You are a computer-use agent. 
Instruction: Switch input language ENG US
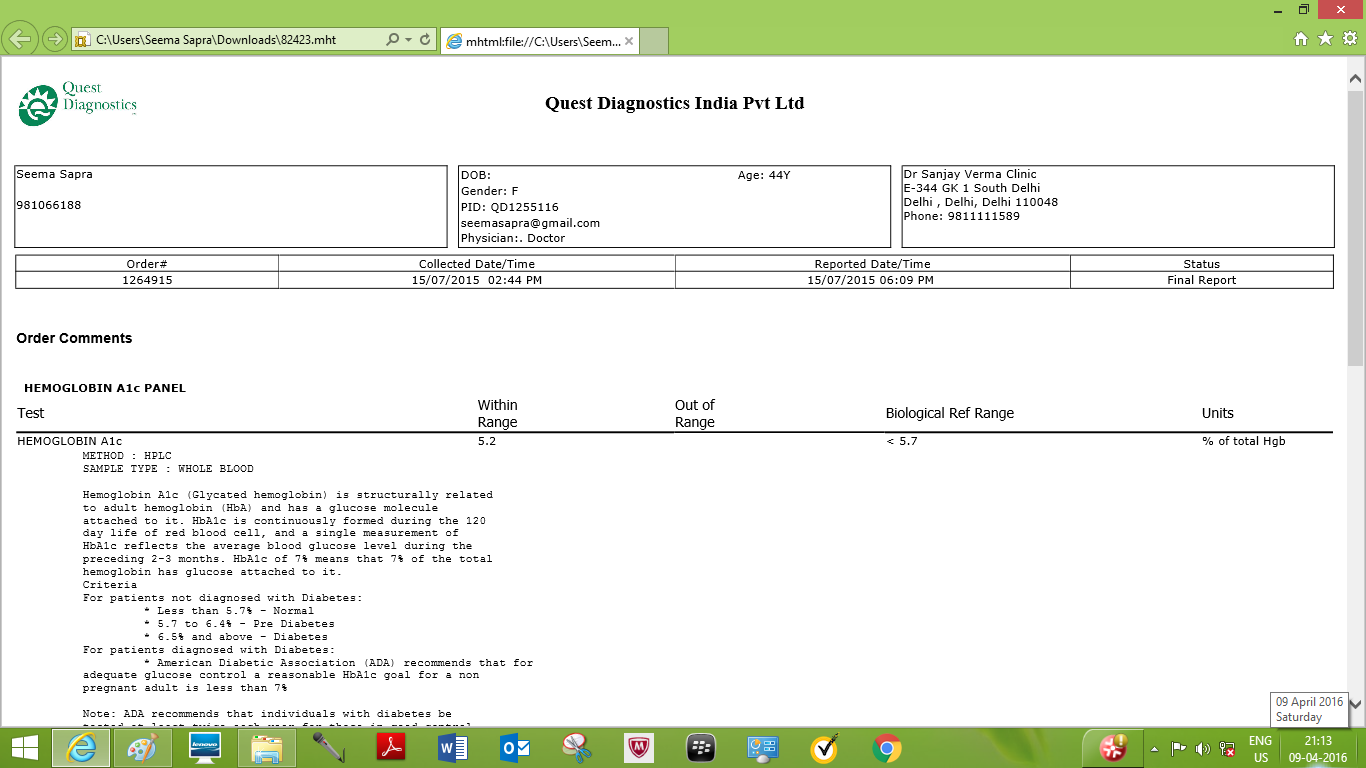coord(1261,749)
